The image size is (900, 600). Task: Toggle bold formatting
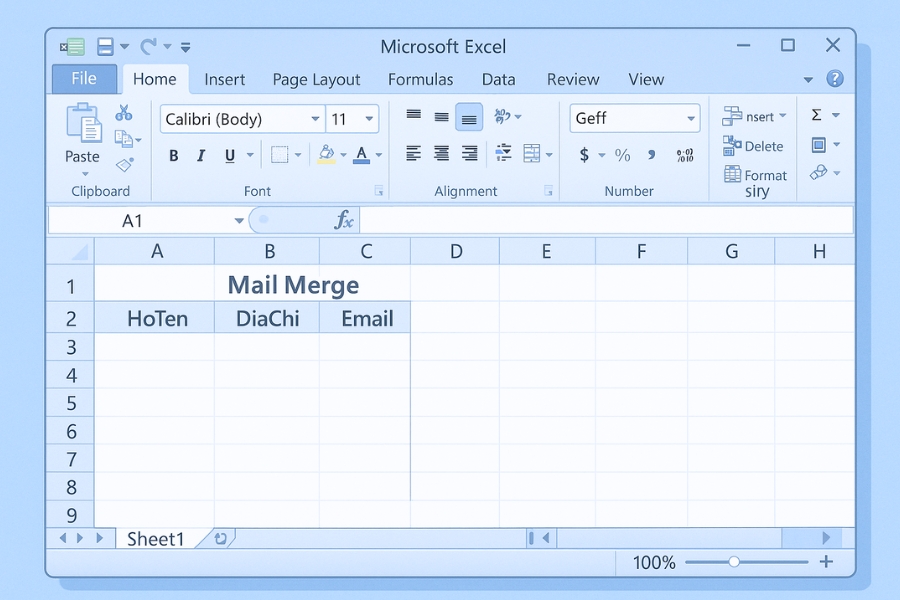tap(173, 156)
